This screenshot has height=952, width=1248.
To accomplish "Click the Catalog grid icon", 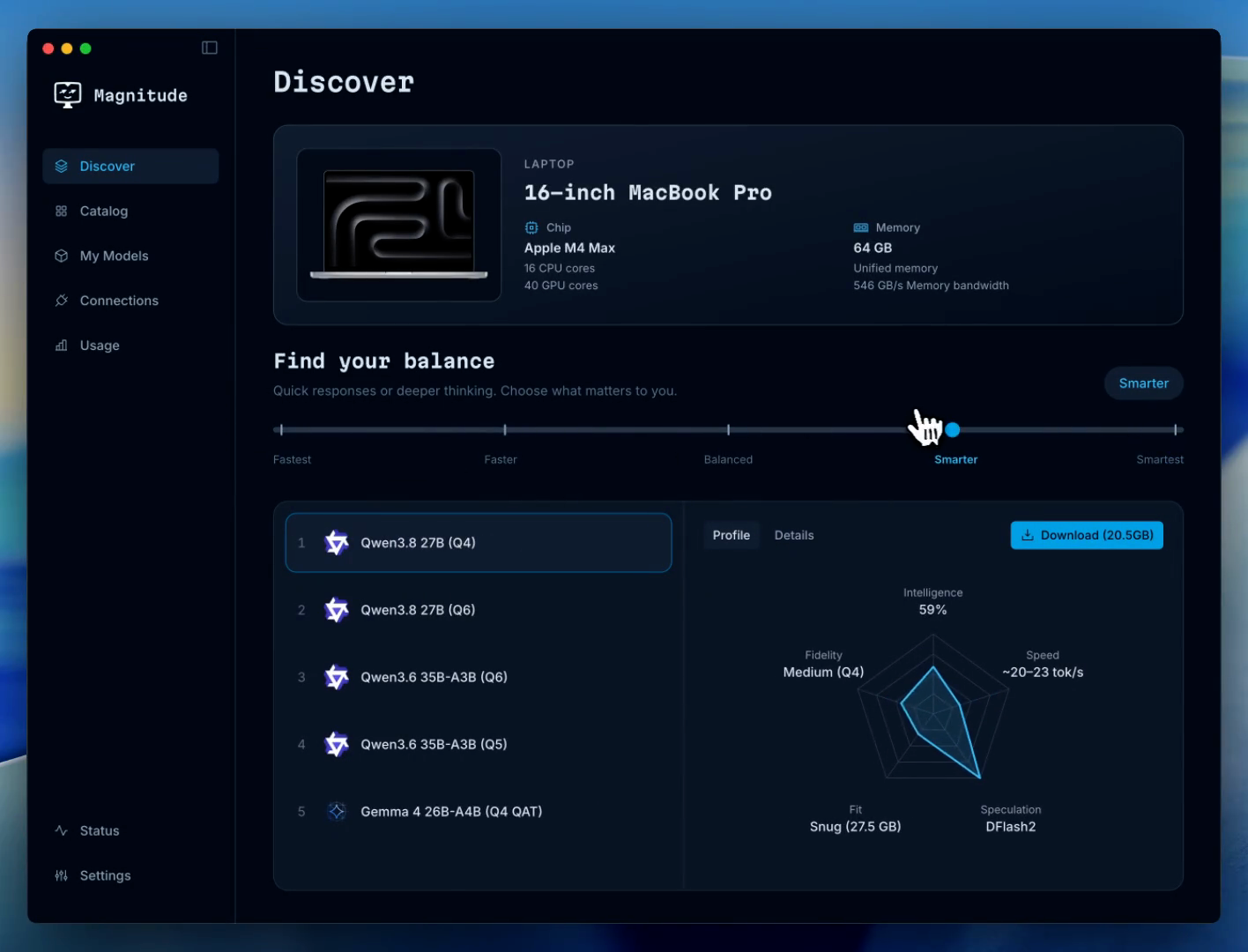I will tap(62, 211).
